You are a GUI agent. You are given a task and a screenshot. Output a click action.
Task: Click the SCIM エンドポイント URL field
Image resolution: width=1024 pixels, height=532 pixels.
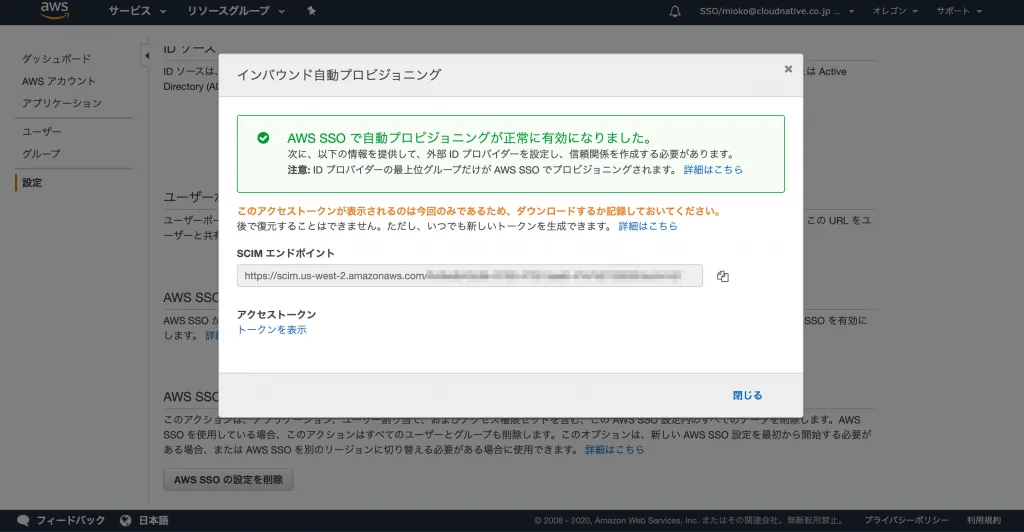pos(470,275)
